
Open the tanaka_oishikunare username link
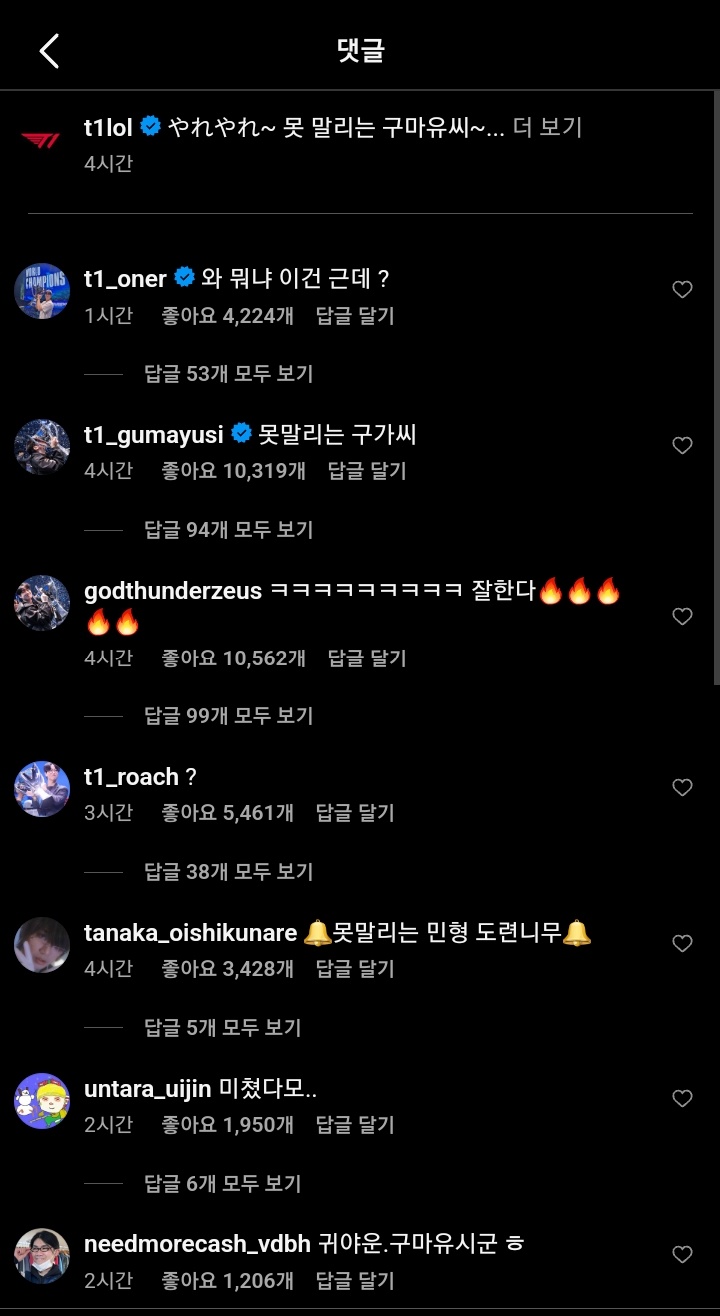coord(190,933)
